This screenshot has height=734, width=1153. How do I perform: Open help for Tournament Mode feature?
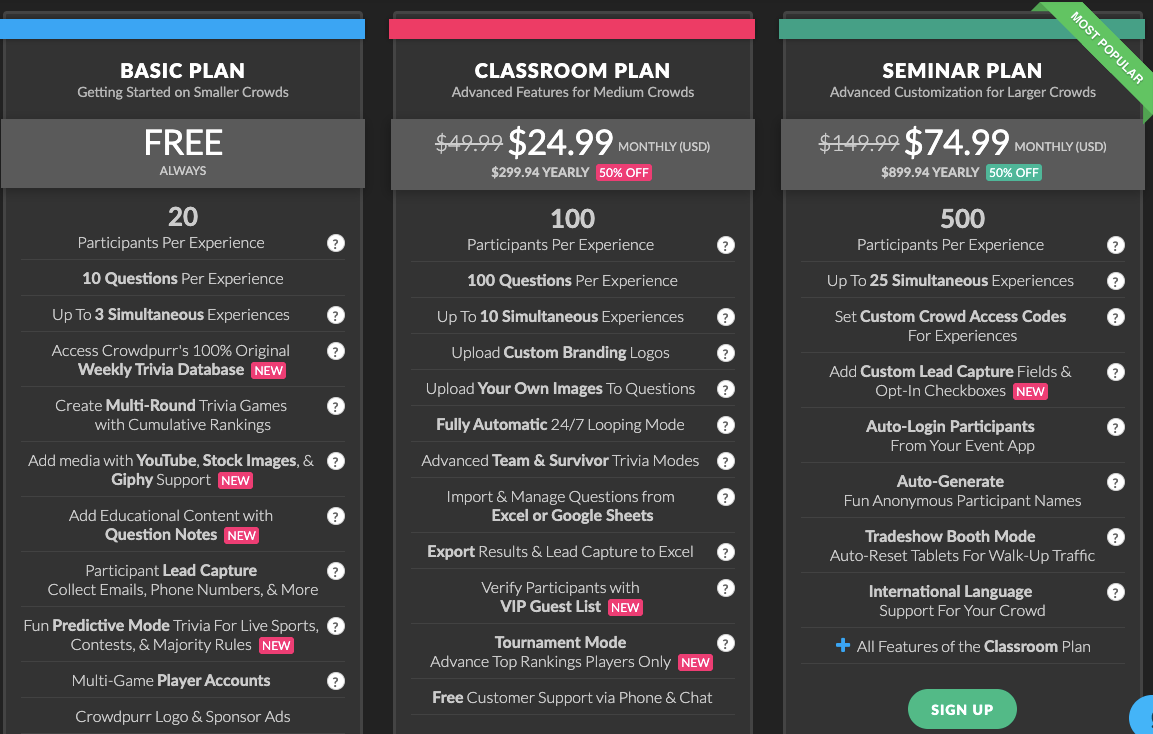(726, 643)
